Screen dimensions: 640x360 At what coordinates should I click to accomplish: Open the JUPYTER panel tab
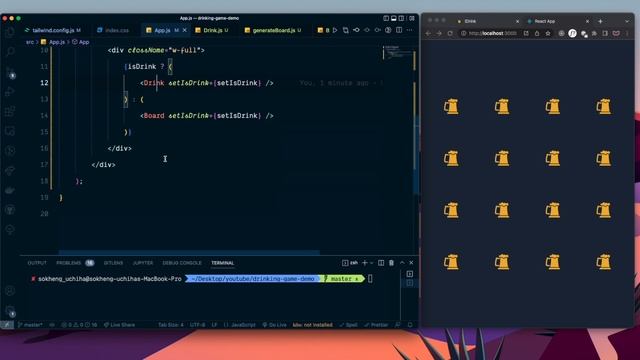point(143,263)
